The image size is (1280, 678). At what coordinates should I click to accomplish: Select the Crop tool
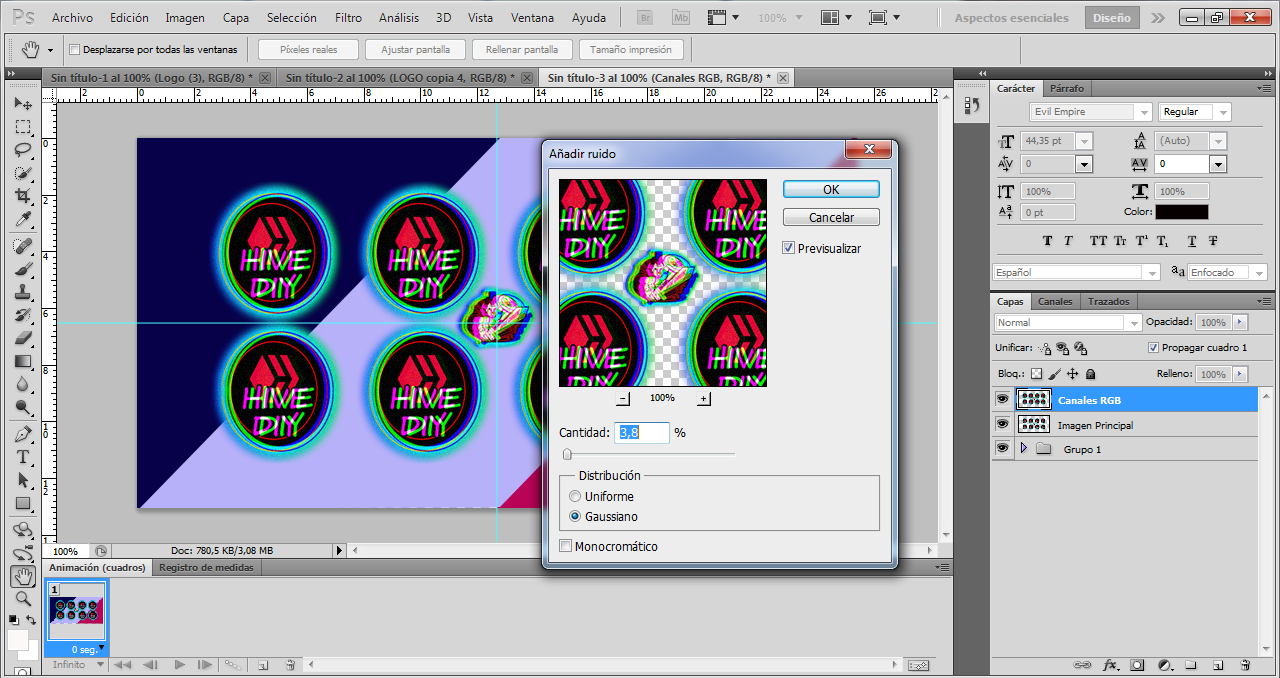coord(23,196)
